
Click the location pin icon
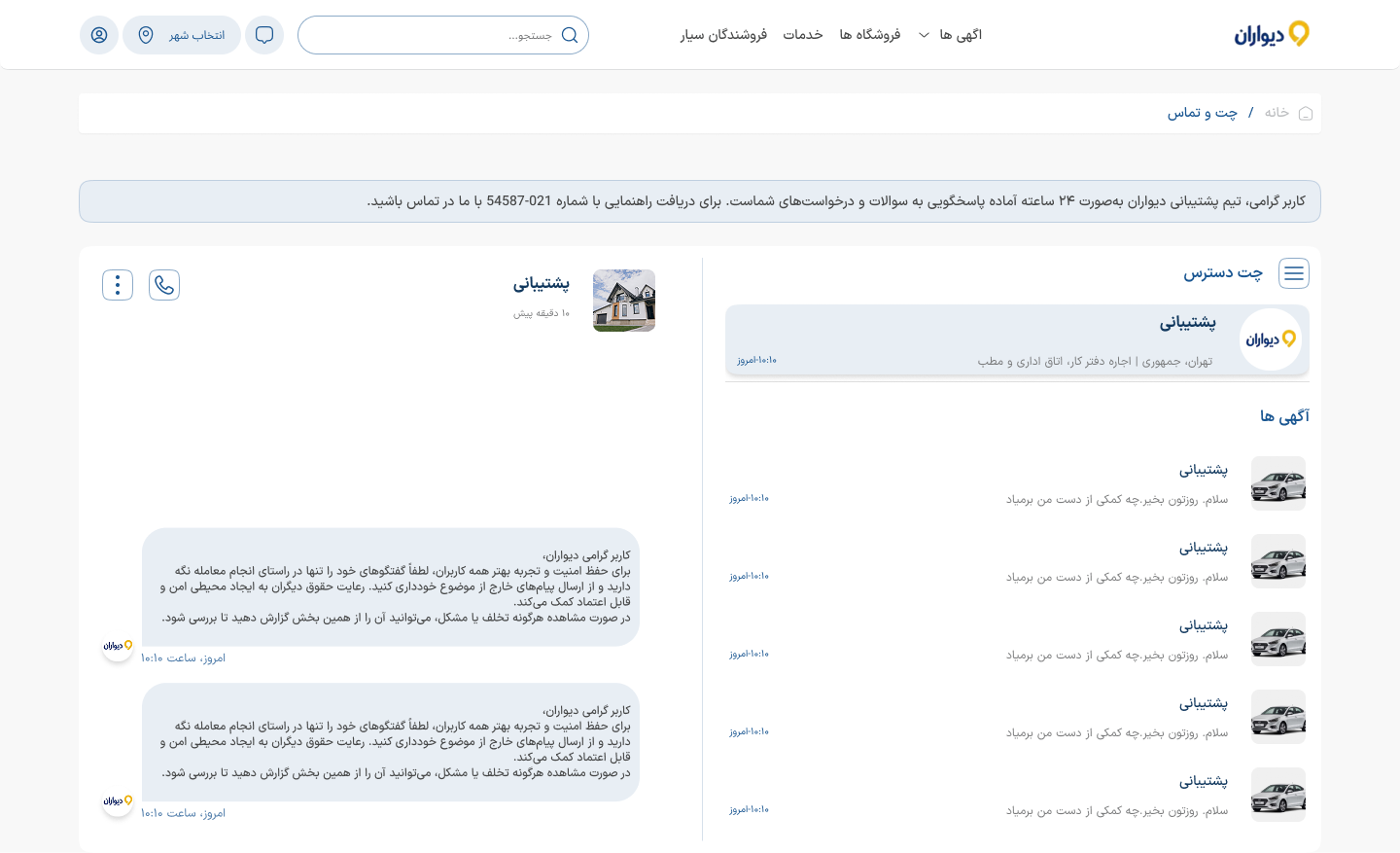146,35
